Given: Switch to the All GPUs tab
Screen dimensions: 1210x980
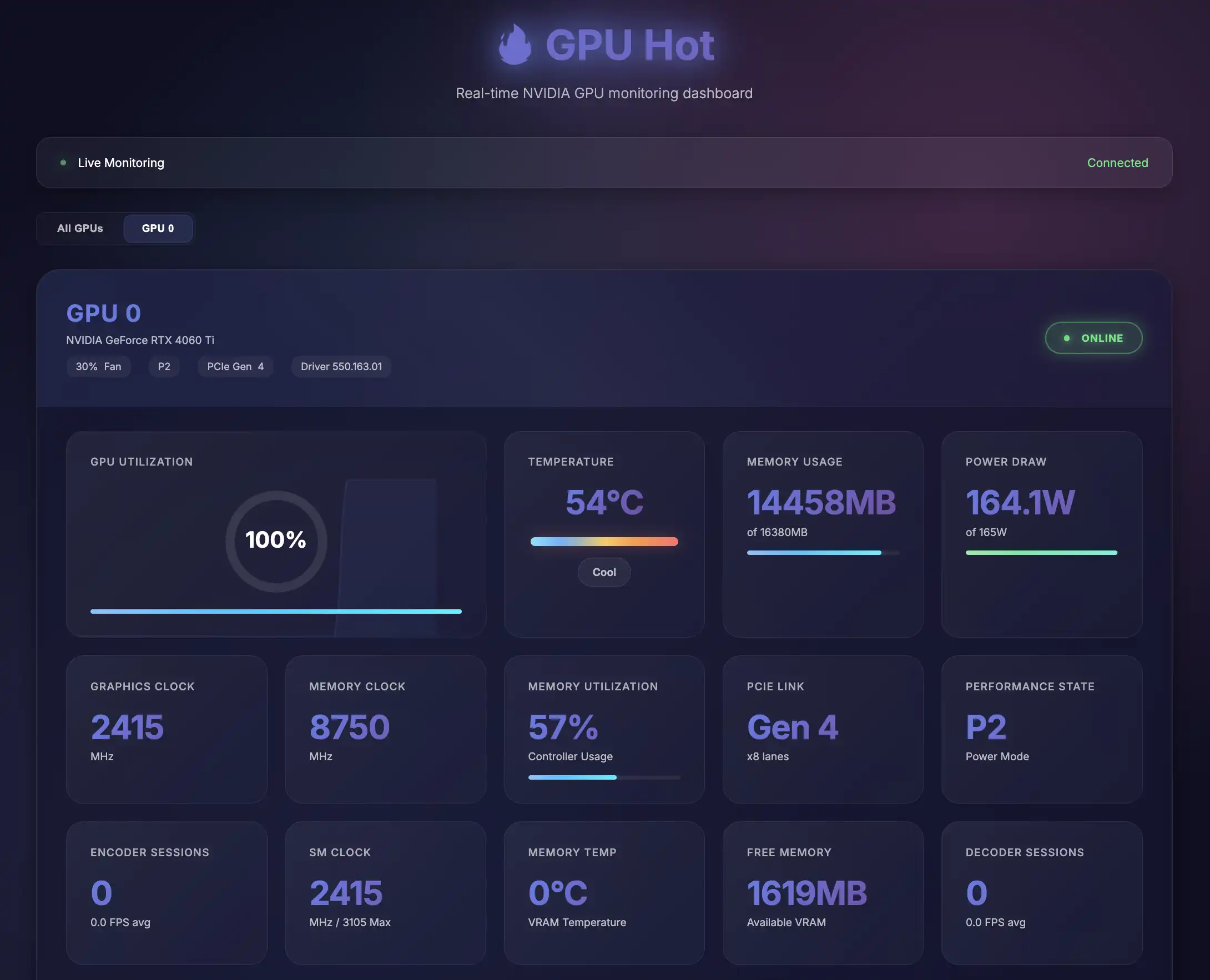Looking at the screenshot, I should [80, 228].
